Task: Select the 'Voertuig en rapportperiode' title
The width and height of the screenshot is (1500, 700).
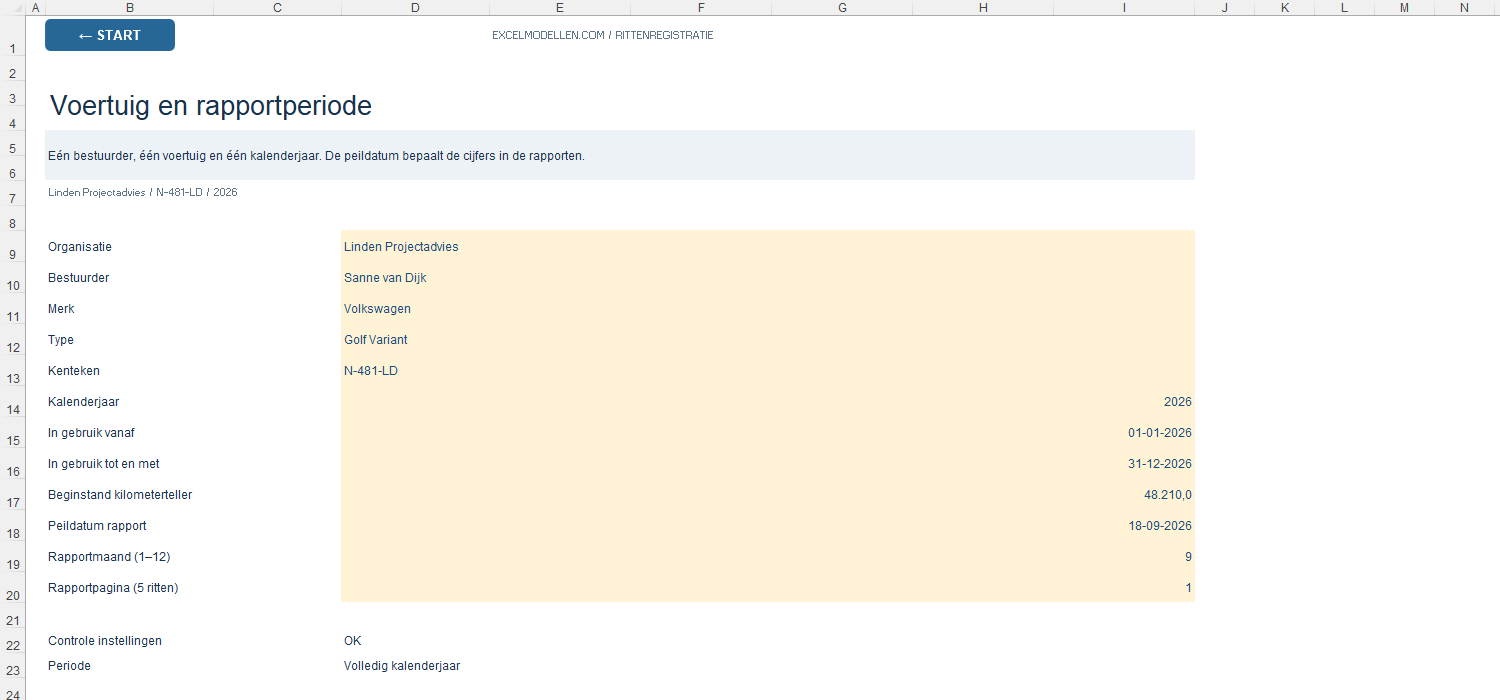Action: 211,106
